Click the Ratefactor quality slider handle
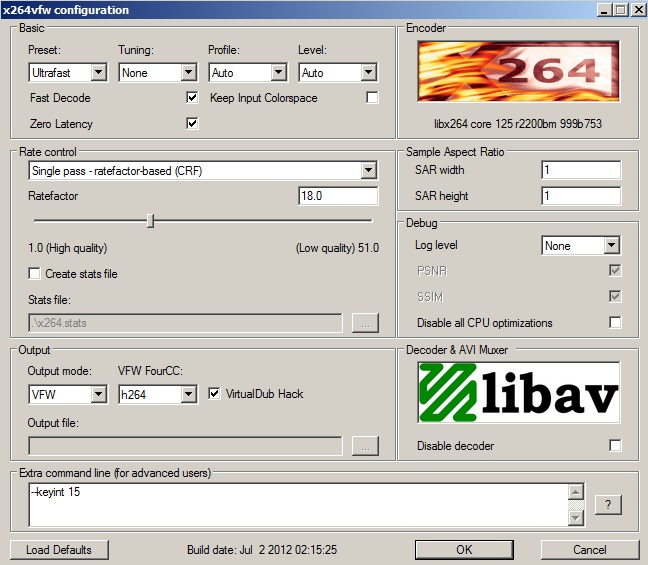Screen dimensions: 648x565 pyautogui.click(x=150, y=221)
